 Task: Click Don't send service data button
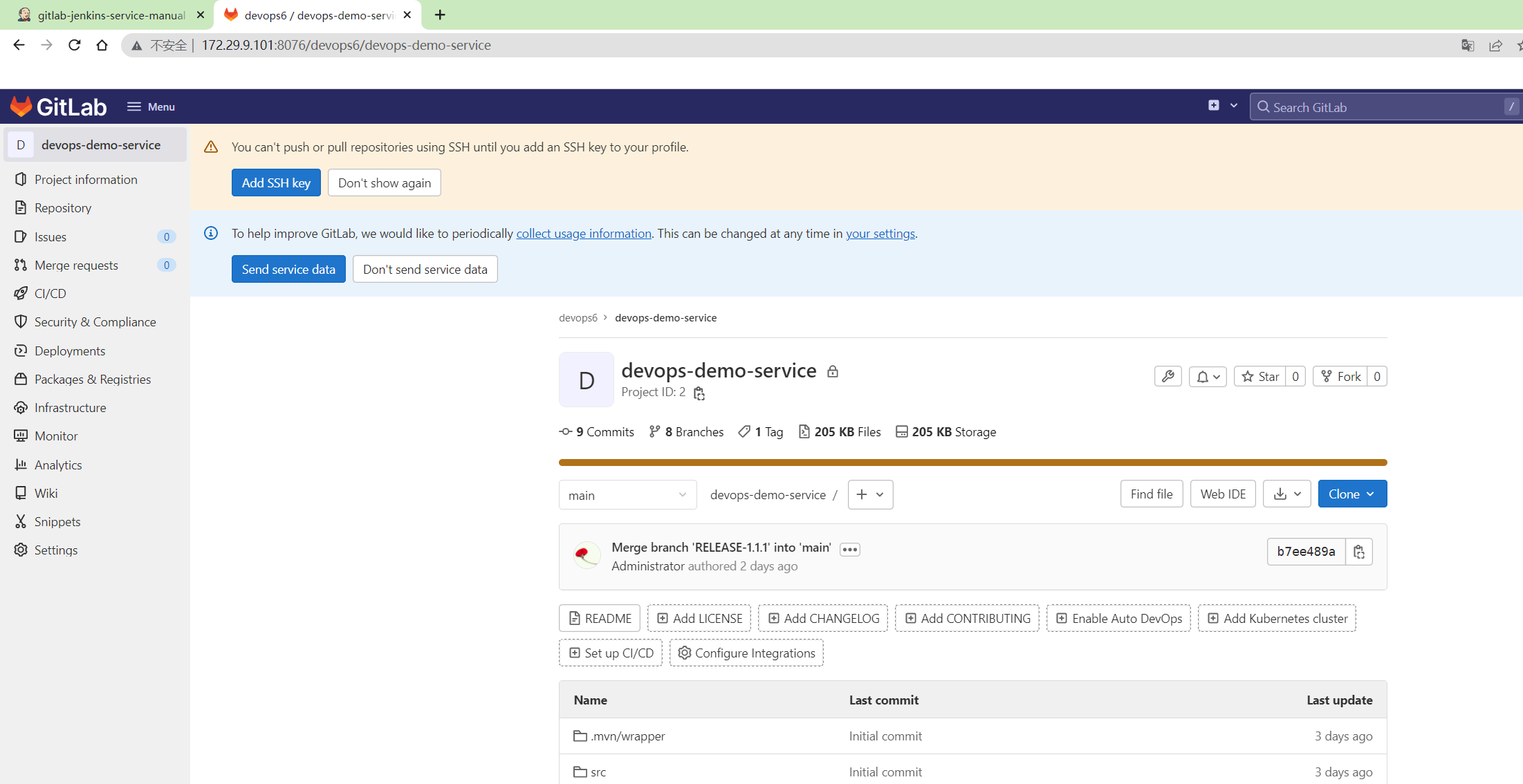click(425, 269)
